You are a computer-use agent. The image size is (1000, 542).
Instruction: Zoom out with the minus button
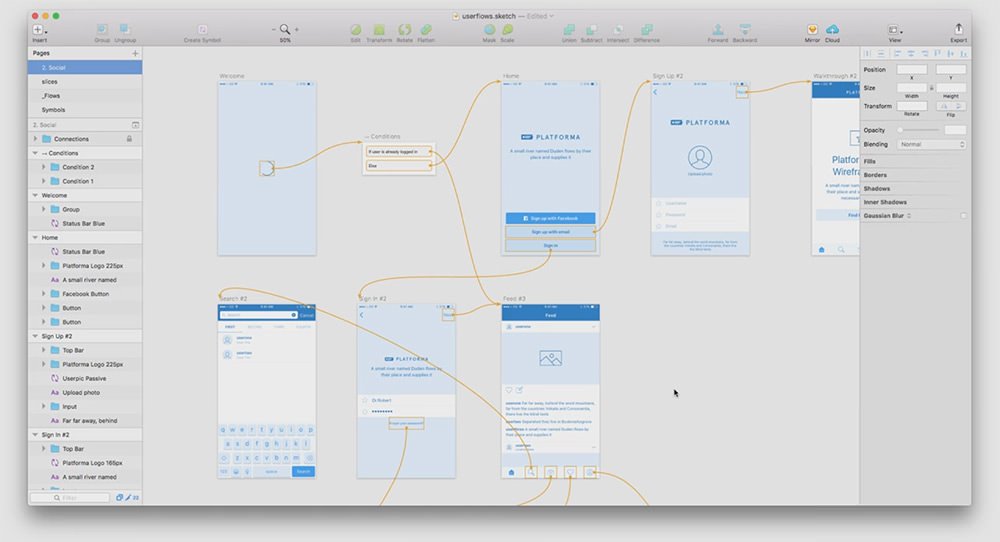[274, 29]
